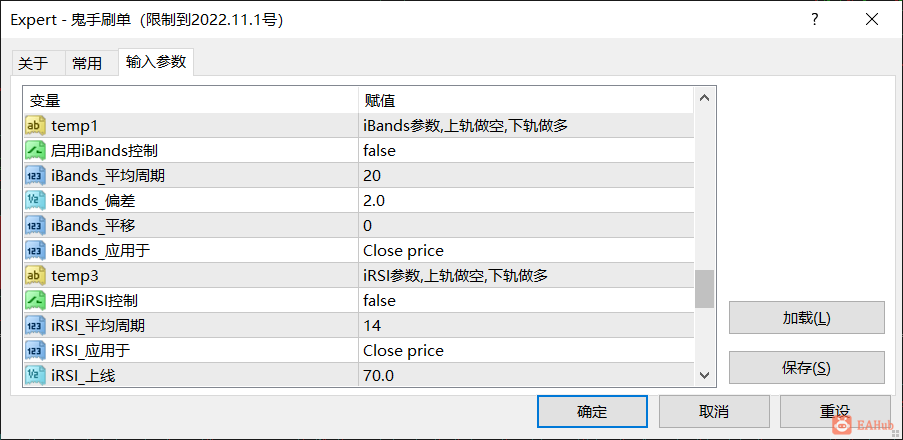The height and width of the screenshot is (440, 903).
Task: Open the iBands_应用于 Close price dropdown
Action: (525, 251)
